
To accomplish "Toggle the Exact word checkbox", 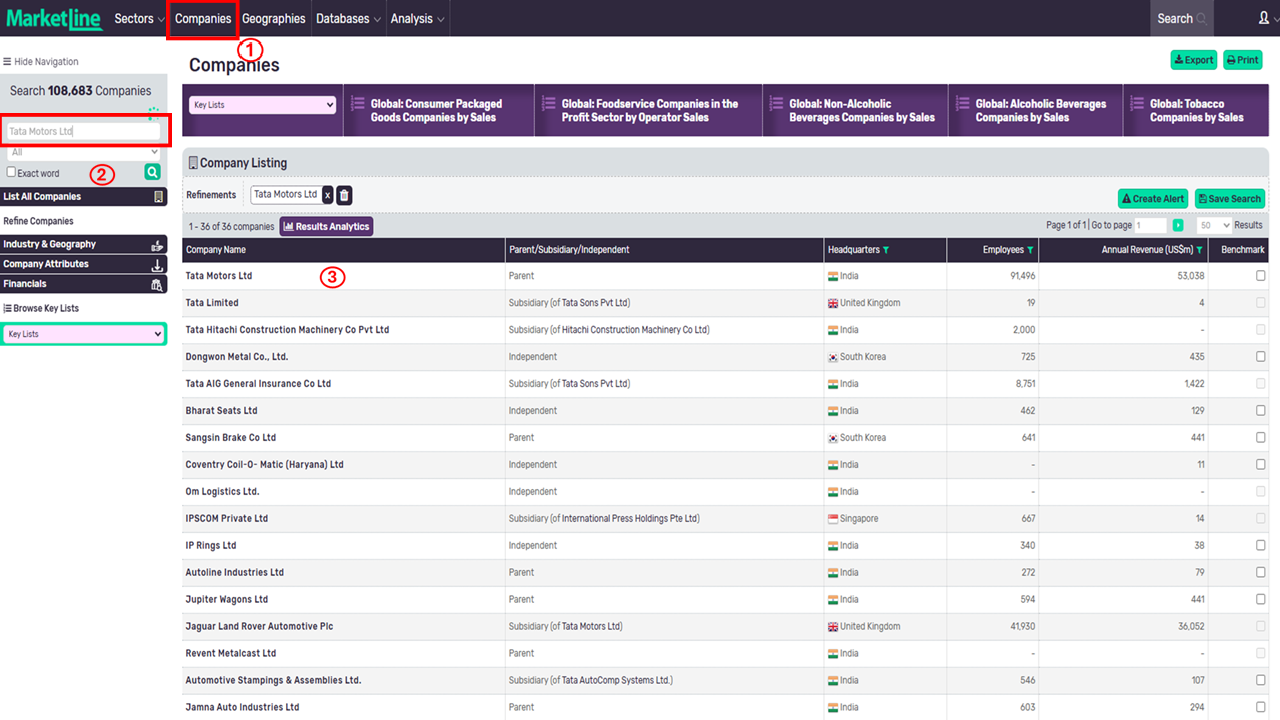I will point(11,172).
